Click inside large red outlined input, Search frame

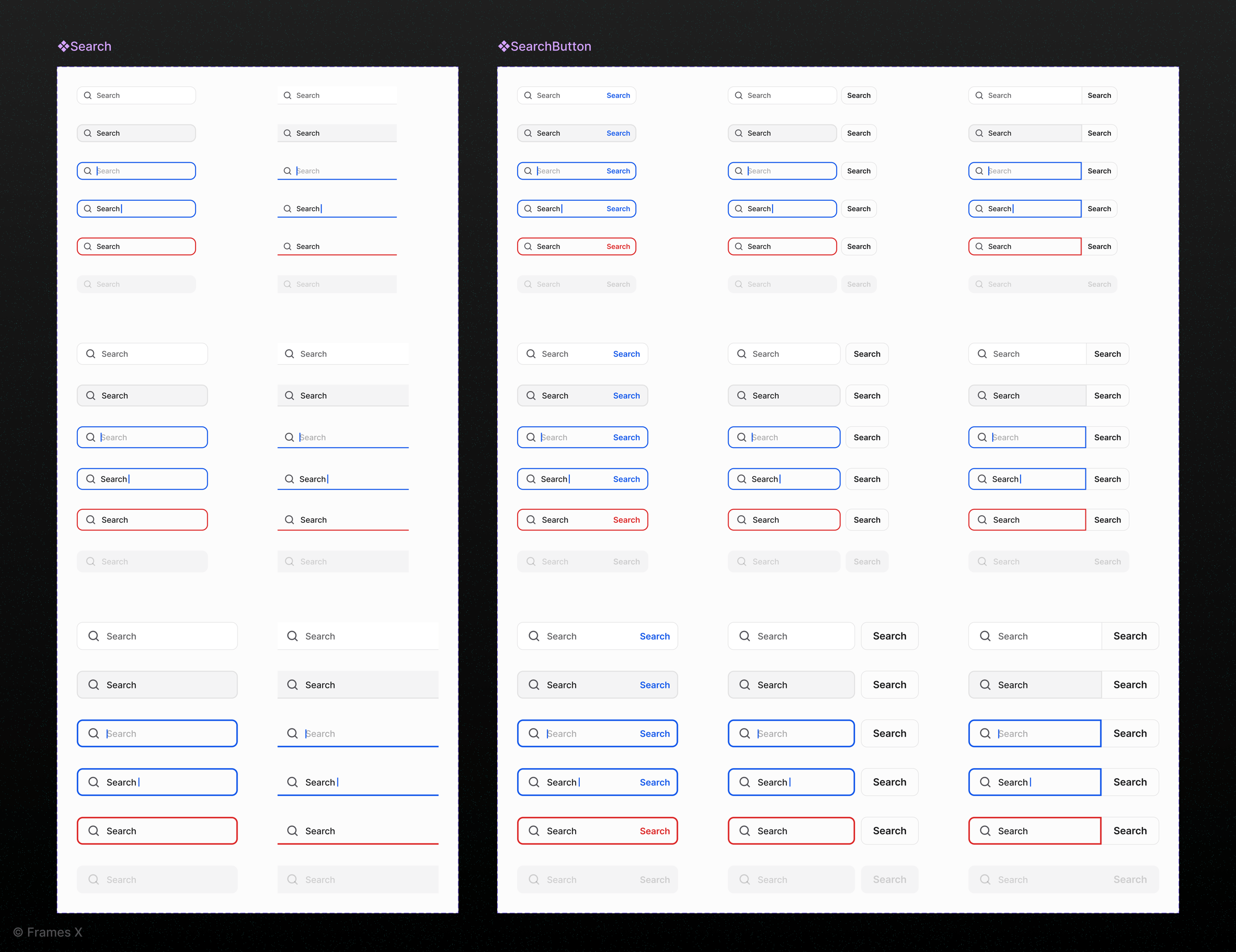[157, 830]
